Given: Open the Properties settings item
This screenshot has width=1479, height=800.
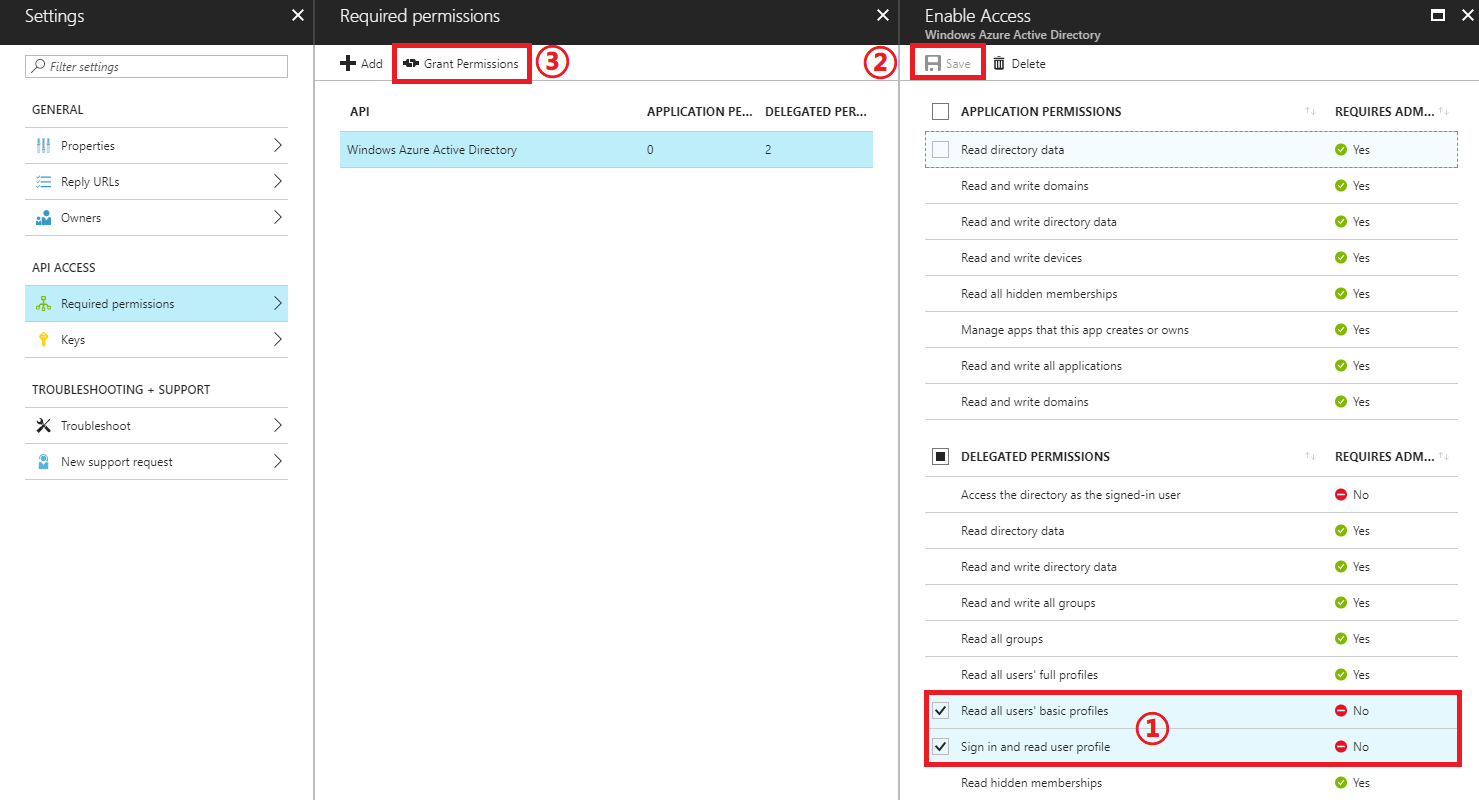Looking at the screenshot, I should tap(156, 146).
